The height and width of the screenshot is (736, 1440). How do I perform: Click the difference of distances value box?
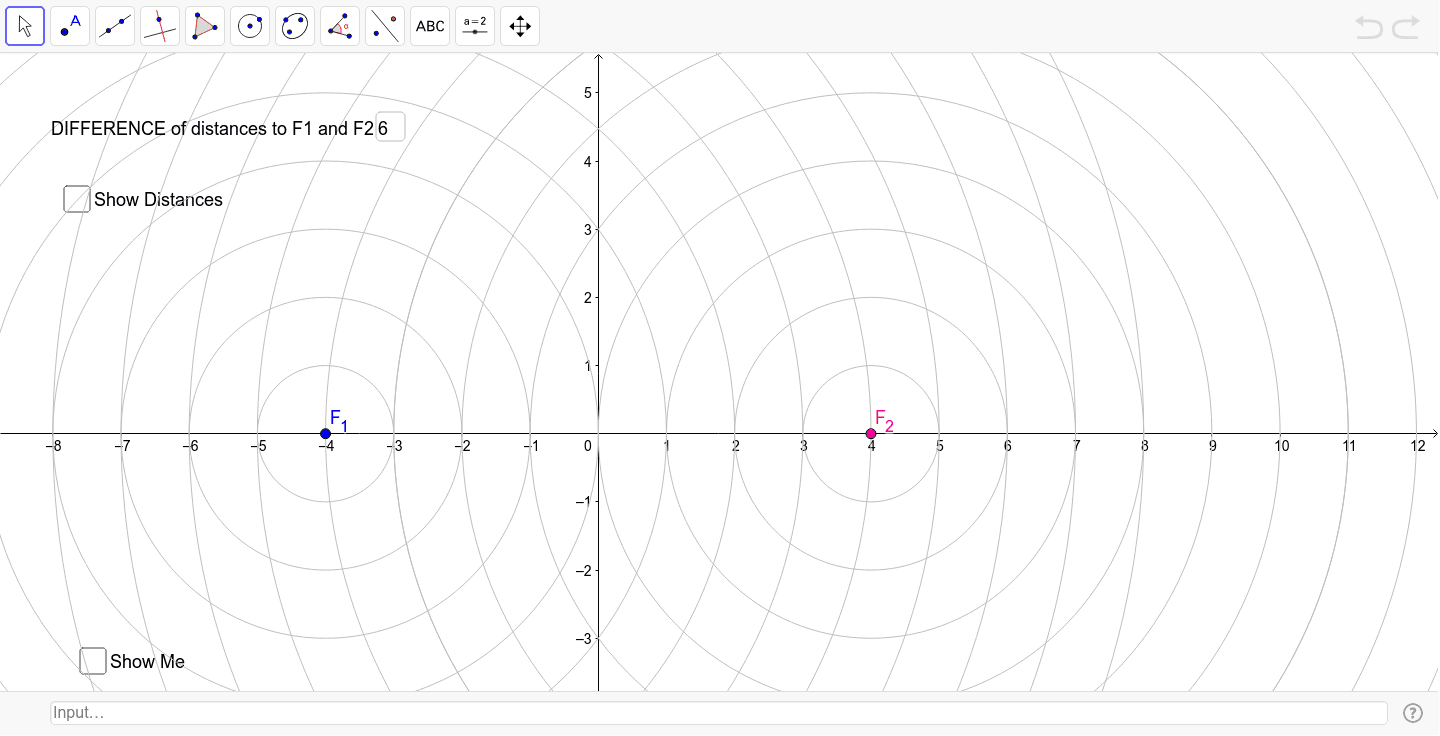click(390, 128)
